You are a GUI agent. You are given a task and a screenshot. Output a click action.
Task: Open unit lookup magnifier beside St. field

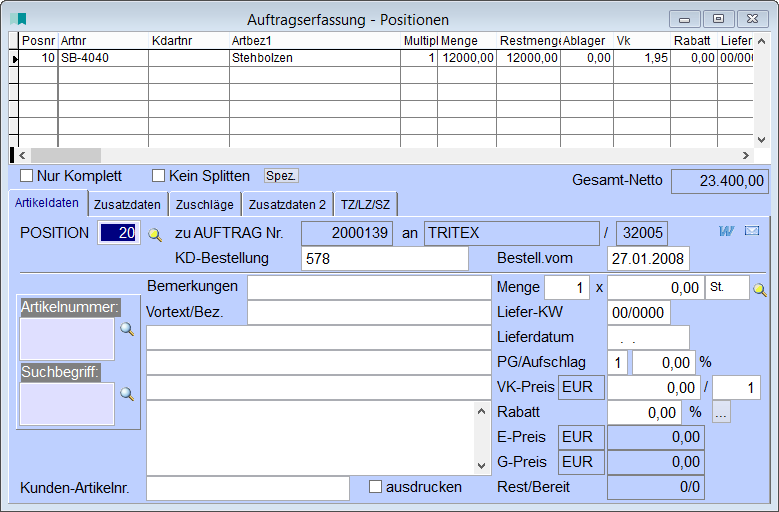[x=760, y=289]
